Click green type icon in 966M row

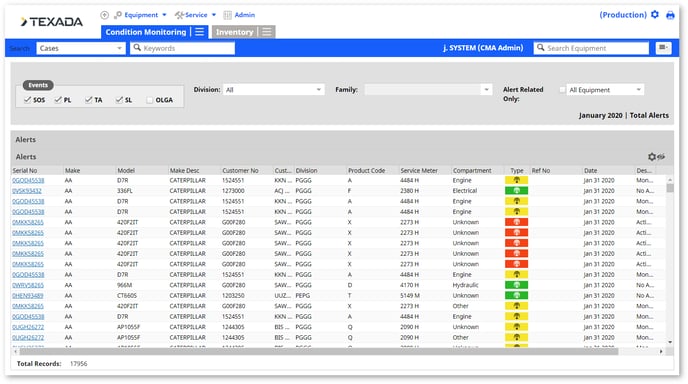516,285
